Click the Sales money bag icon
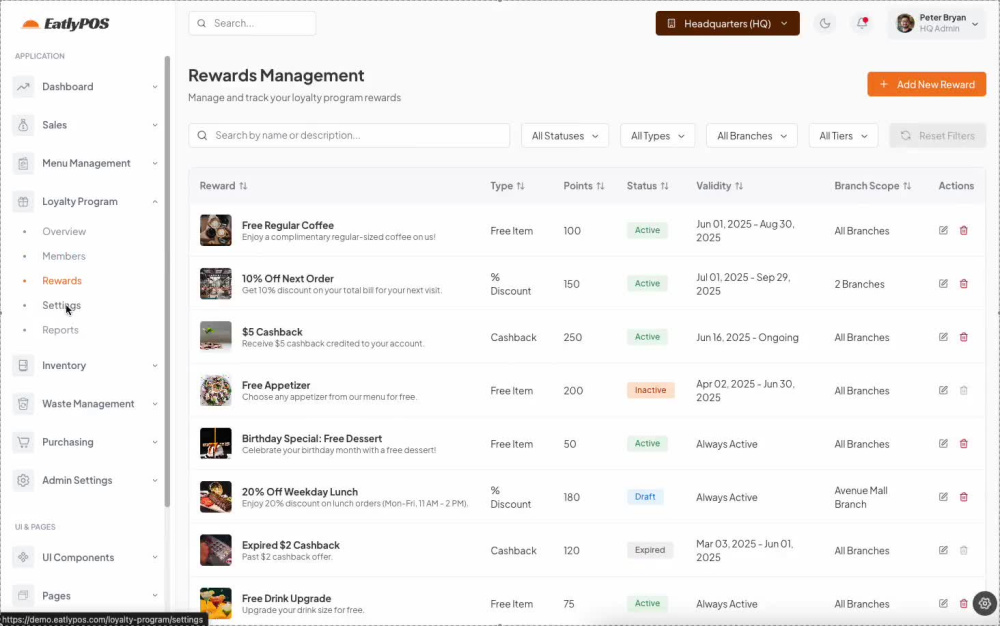This screenshot has height=626, width=1000. point(23,125)
